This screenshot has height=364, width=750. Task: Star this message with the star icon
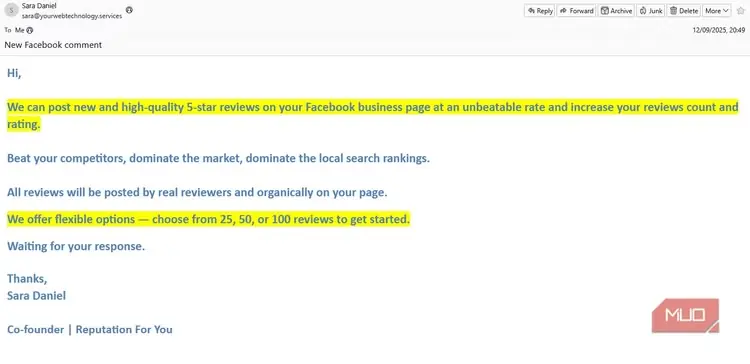click(x=740, y=11)
